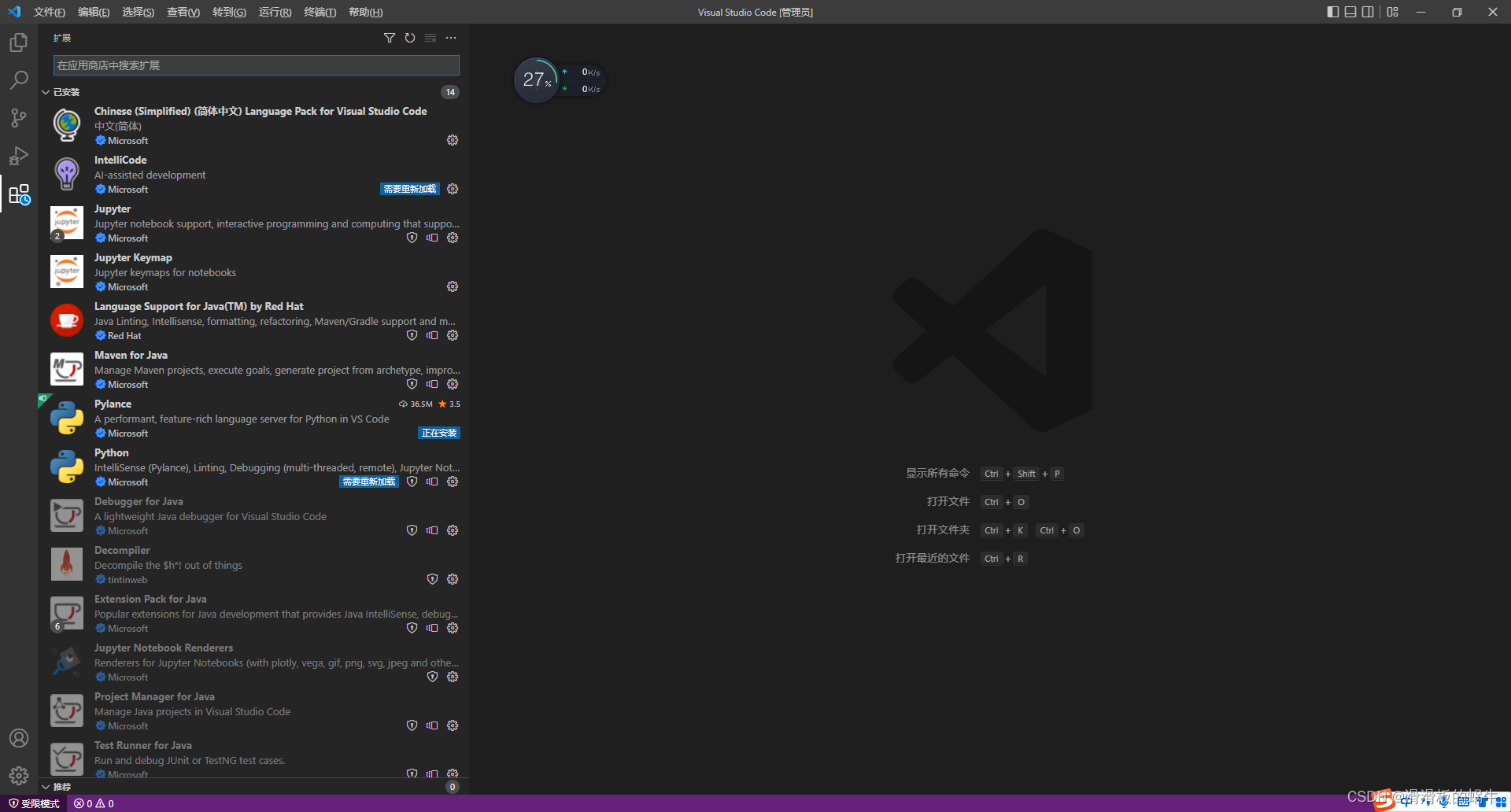
Task: Toggle the secondary side bar layout button
Action: coord(1369,12)
